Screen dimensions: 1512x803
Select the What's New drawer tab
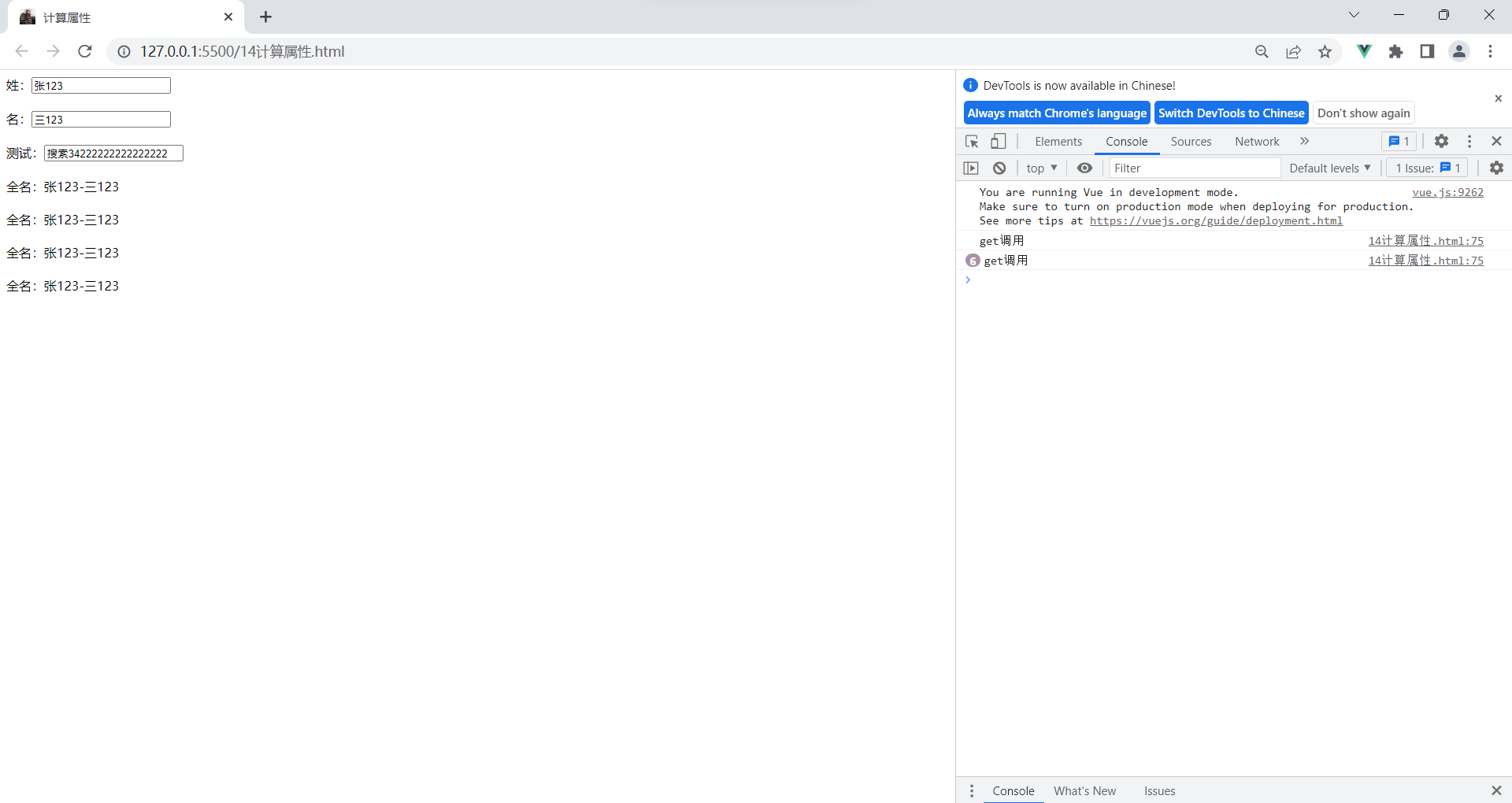click(1084, 790)
